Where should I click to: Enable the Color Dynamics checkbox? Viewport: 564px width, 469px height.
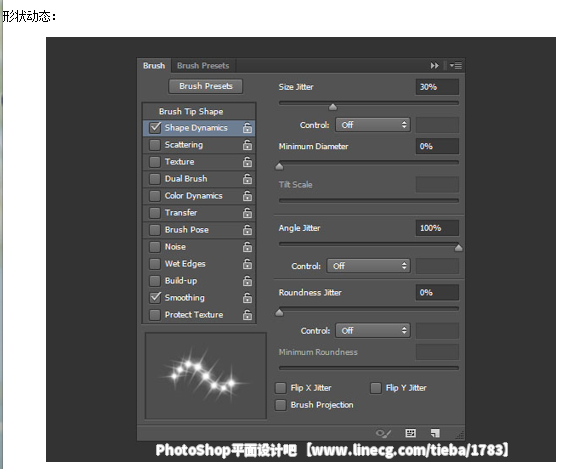(x=155, y=196)
